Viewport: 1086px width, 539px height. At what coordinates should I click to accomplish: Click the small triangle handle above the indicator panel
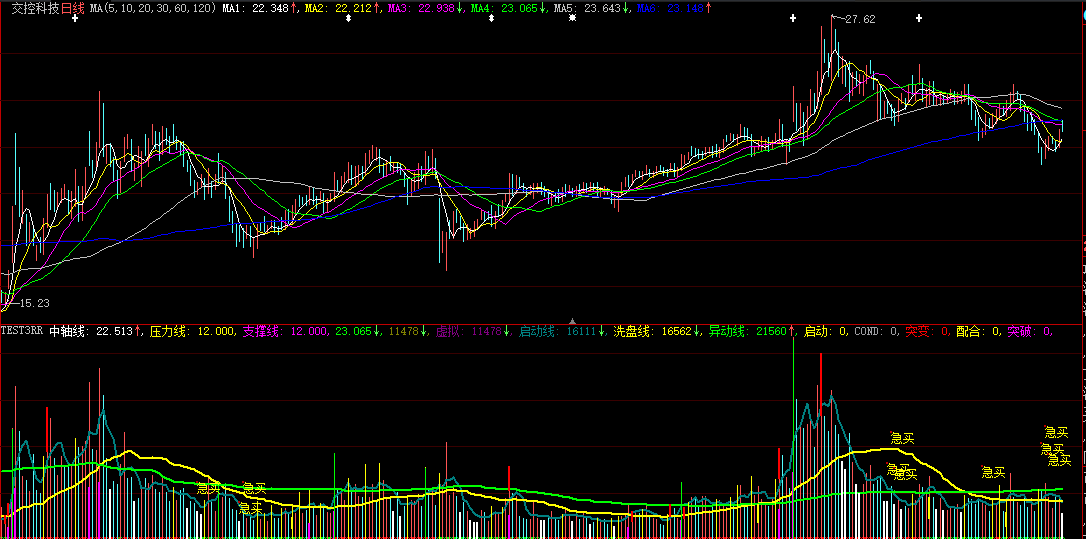(572, 321)
